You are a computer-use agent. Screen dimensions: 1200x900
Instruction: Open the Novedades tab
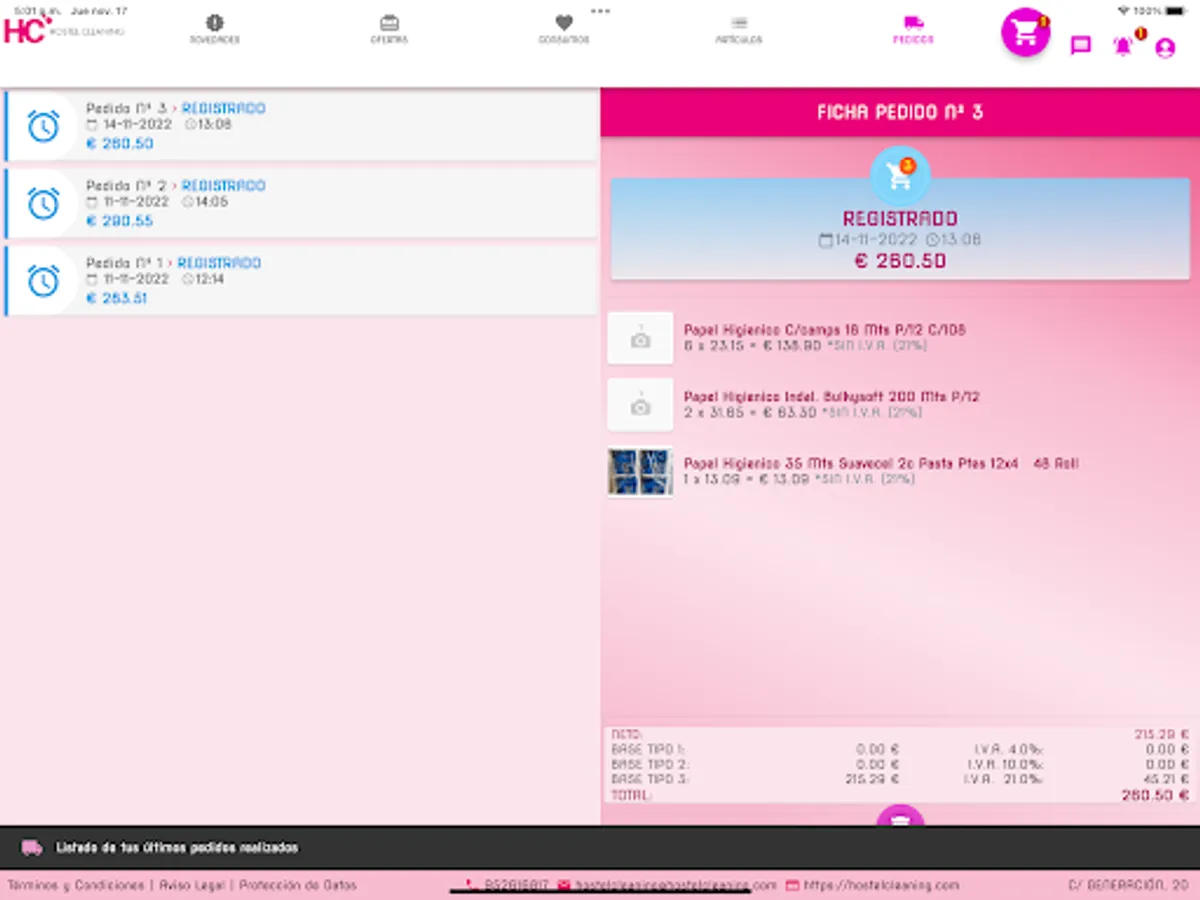pos(215,30)
